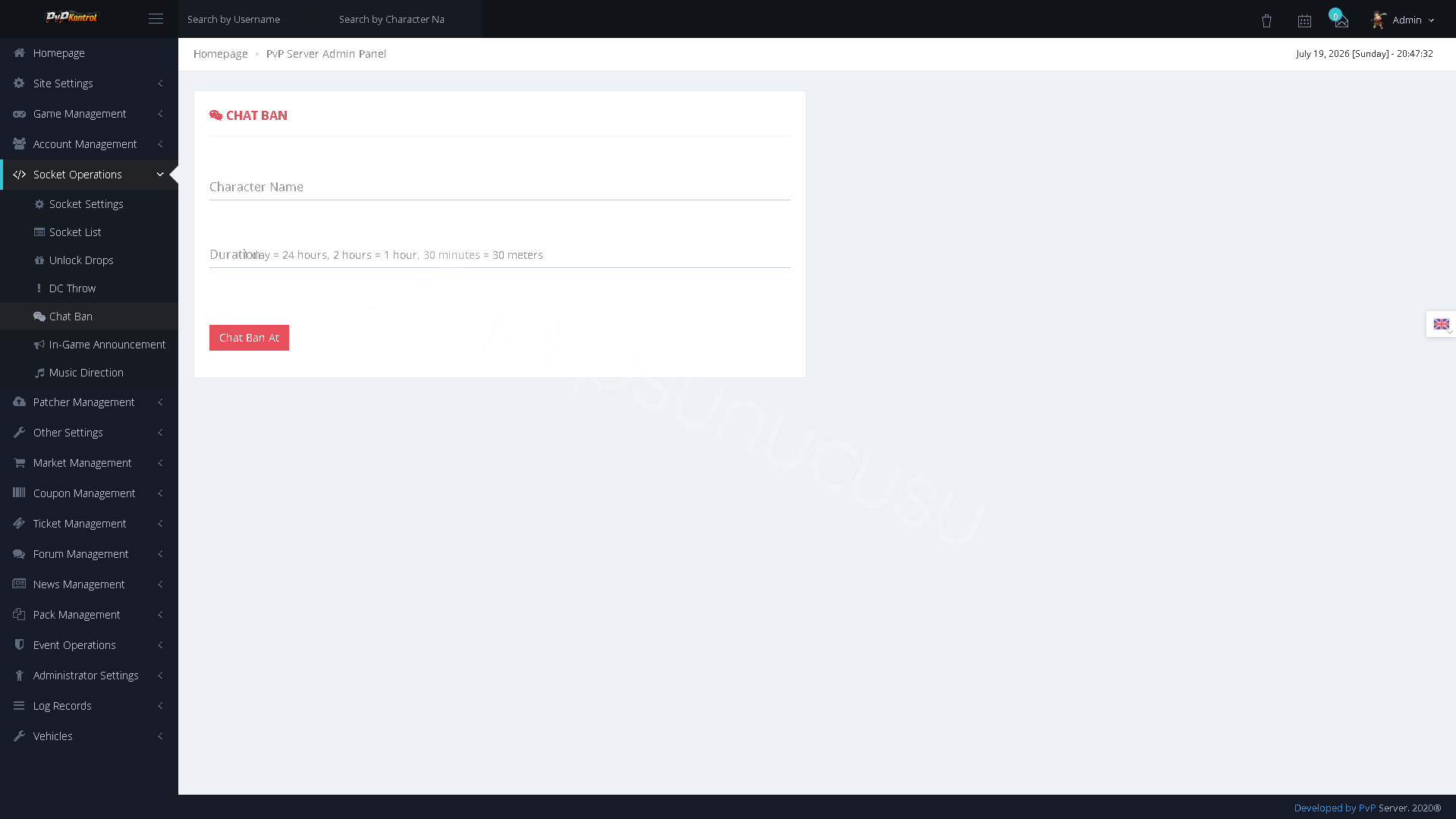Click the Homepage house icon
Viewport: 1456px width, 819px height.
[x=19, y=53]
